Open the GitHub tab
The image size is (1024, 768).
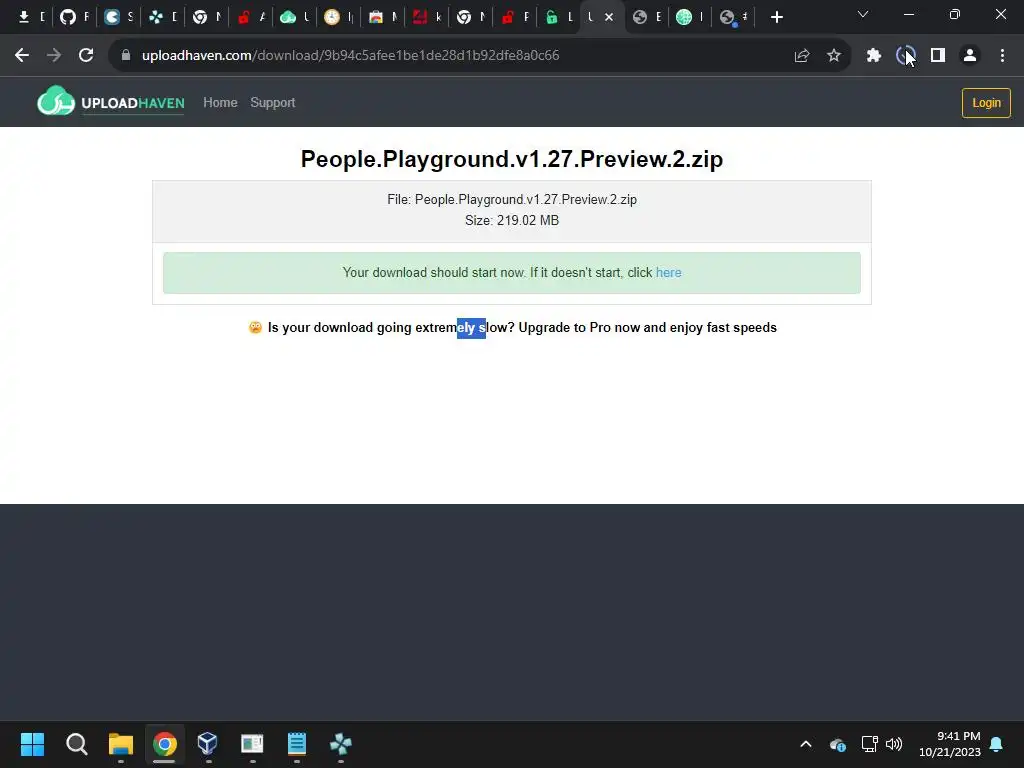tap(68, 17)
